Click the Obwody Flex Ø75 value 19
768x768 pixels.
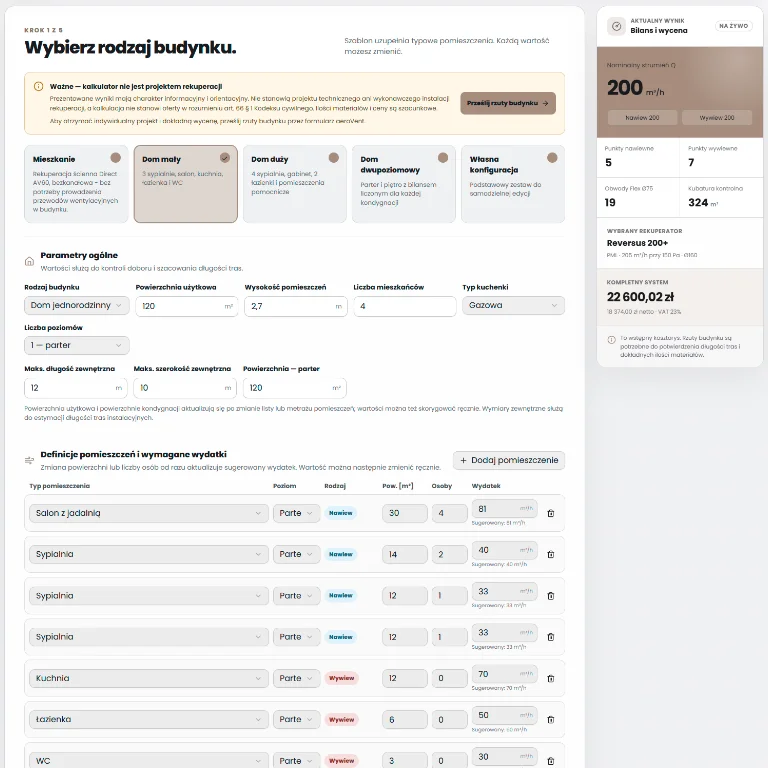pyautogui.click(x=610, y=203)
